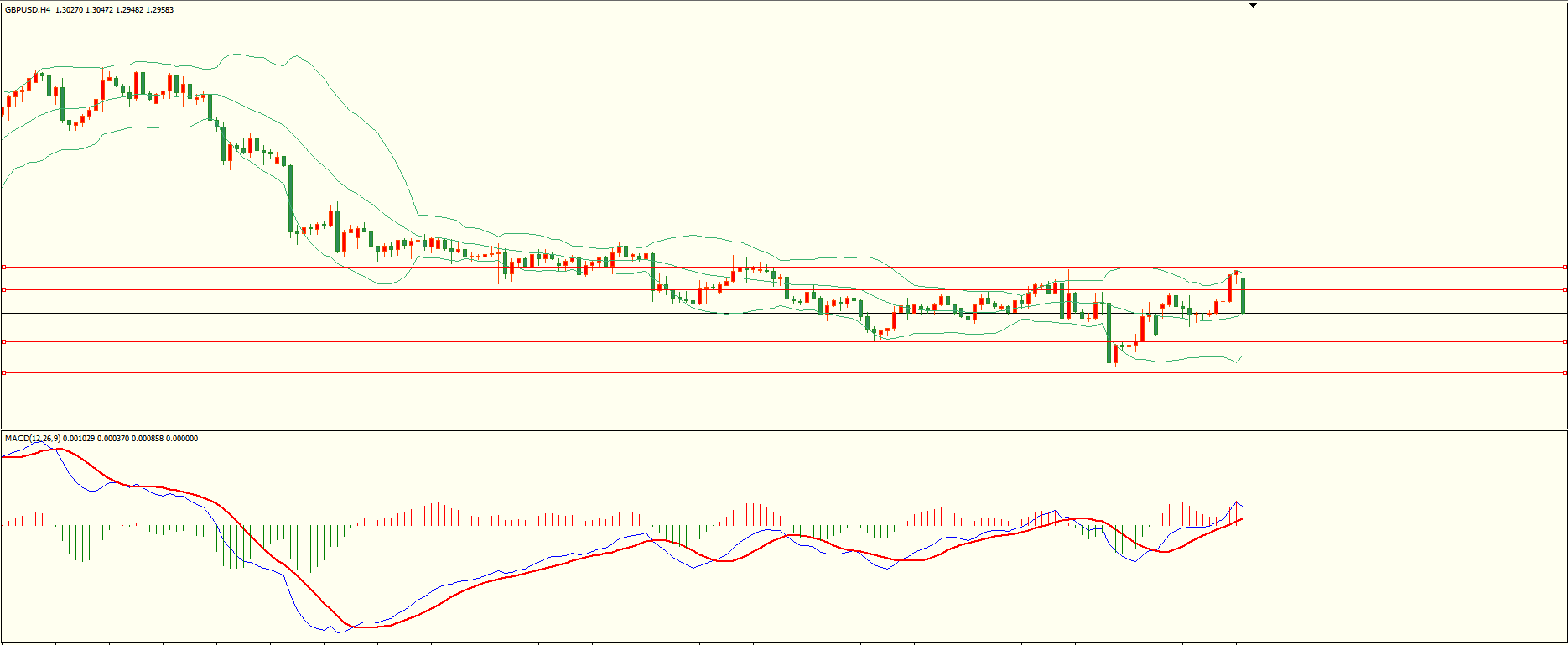Click the chart shift triangle marker at top
1568x645 pixels.
pos(1253,5)
